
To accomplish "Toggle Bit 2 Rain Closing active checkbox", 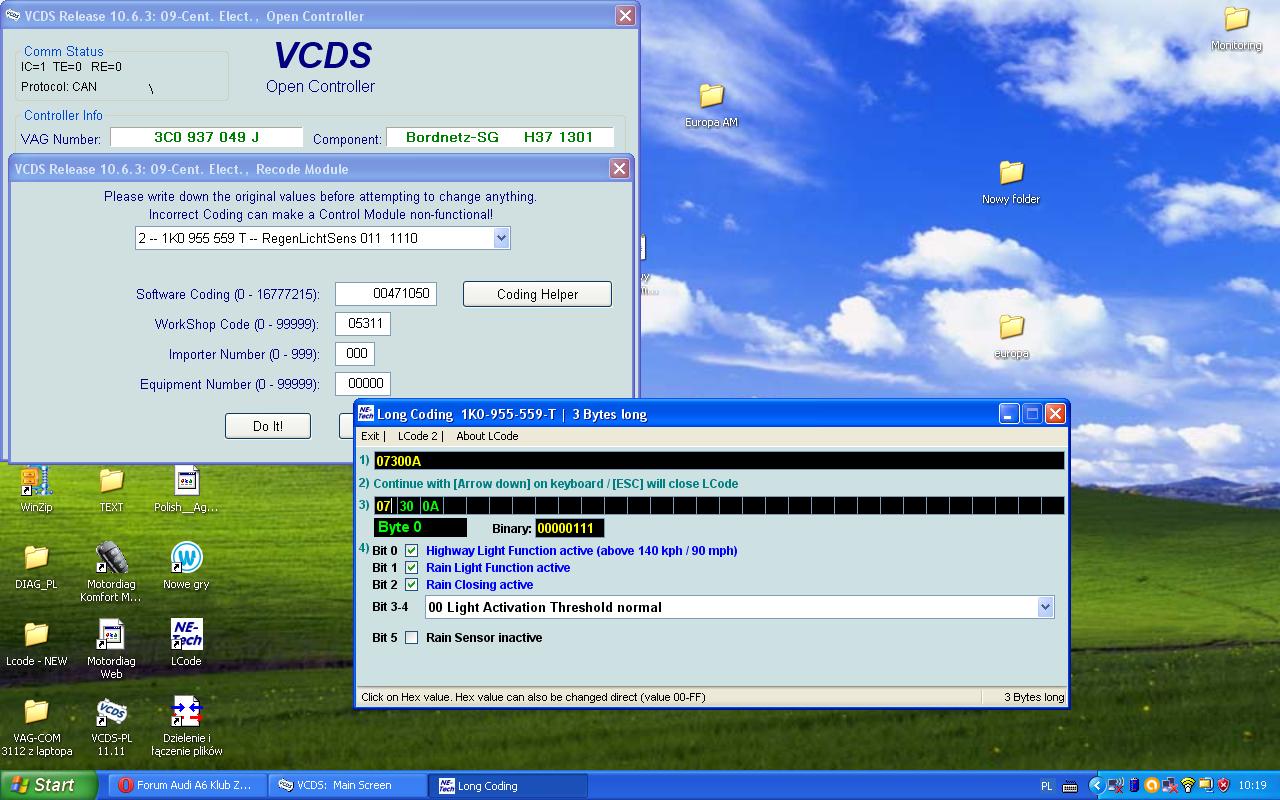I will coord(411,585).
